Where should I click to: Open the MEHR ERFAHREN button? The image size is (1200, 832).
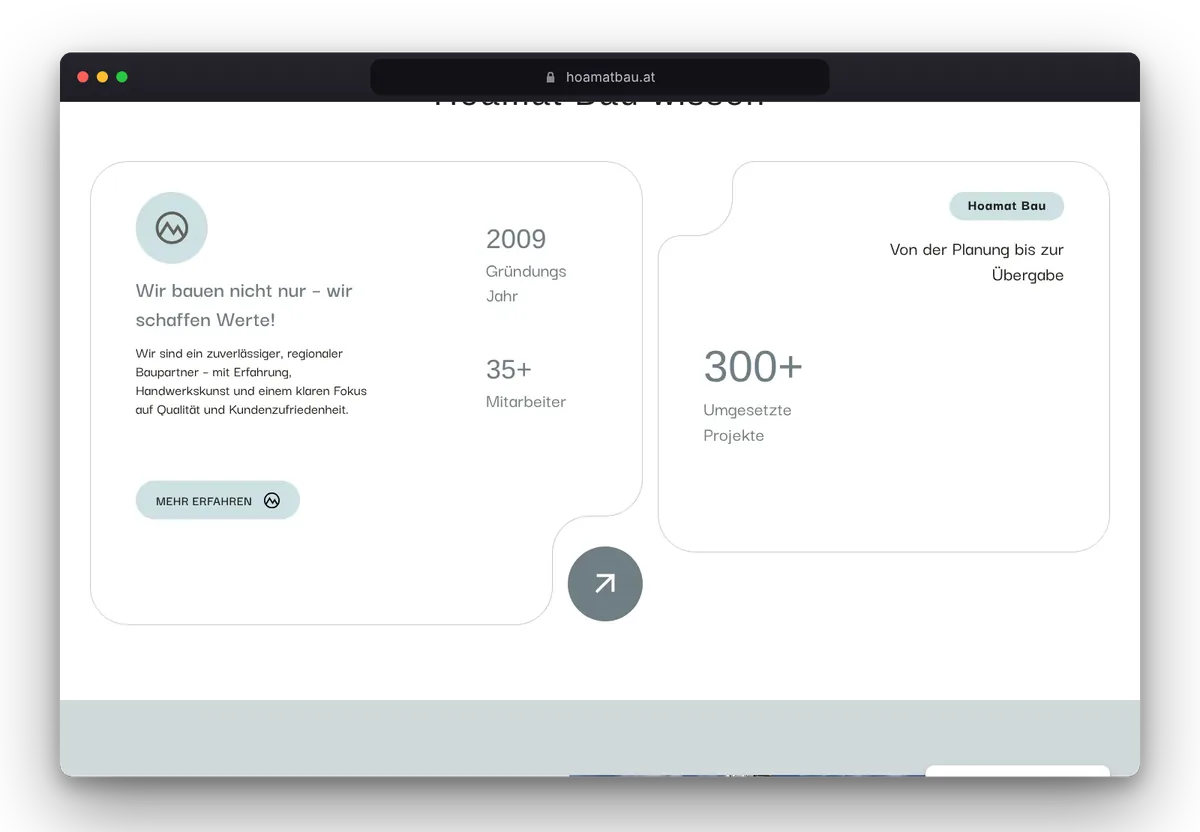pos(218,501)
